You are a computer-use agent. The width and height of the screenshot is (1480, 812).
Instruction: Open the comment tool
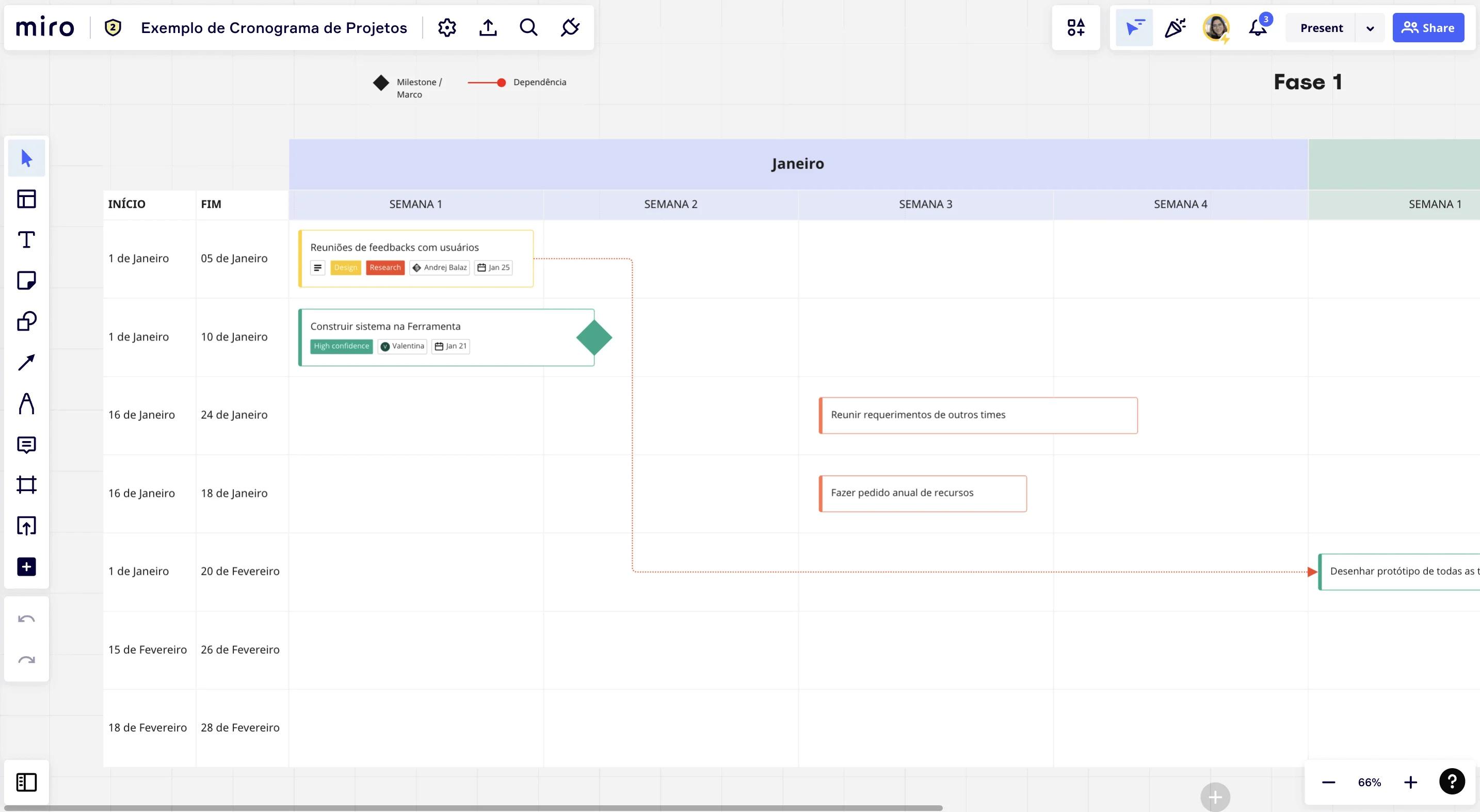[x=26, y=445]
